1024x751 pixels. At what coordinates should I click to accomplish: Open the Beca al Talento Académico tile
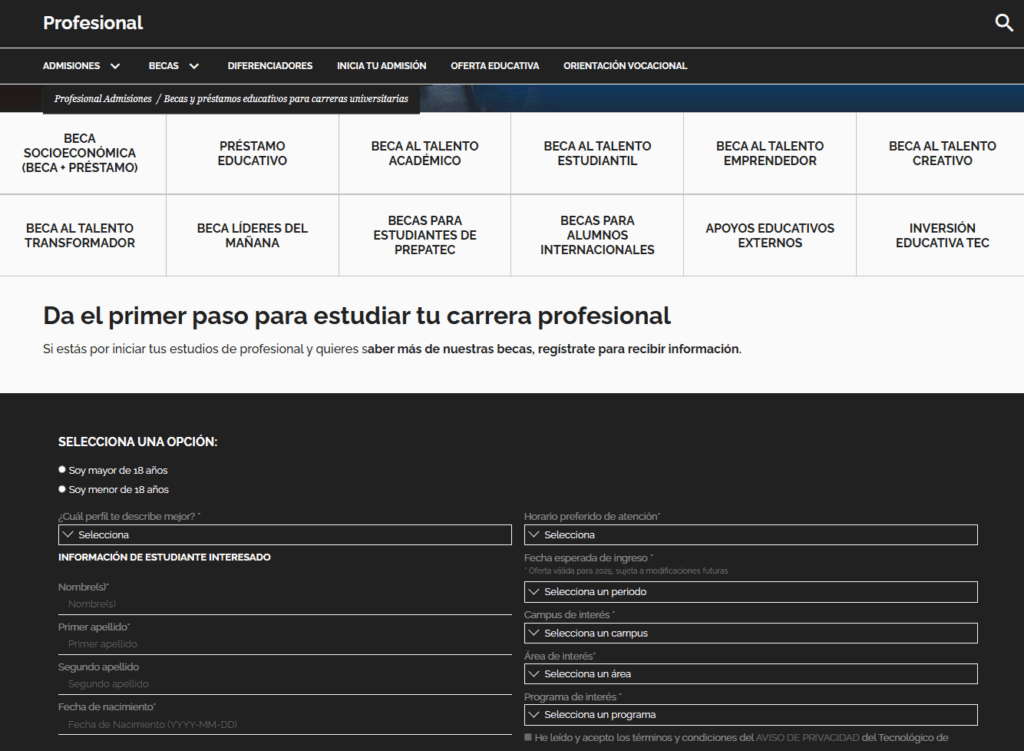coord(425,154)
